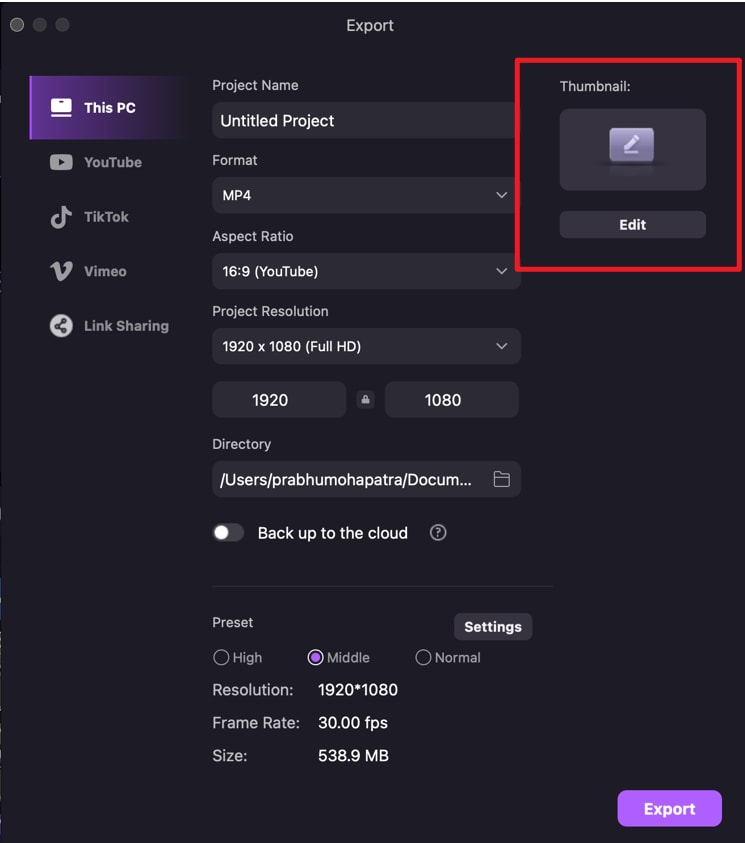
Task: Click the This PC computer icon
Action: tap(61, 108)
